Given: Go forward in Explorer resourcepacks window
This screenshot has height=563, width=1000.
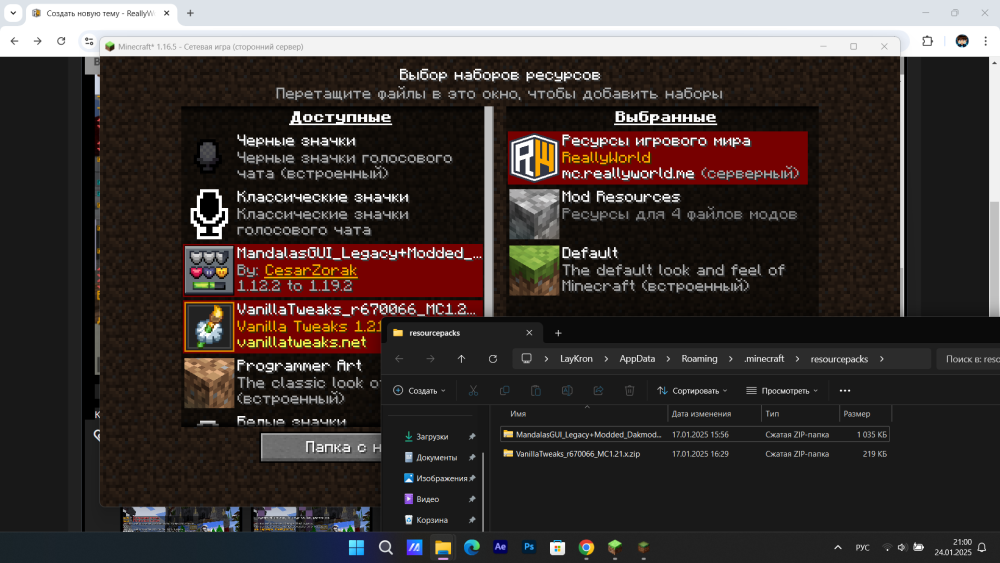Looking at the screenshot, I should tap(430, 359).
